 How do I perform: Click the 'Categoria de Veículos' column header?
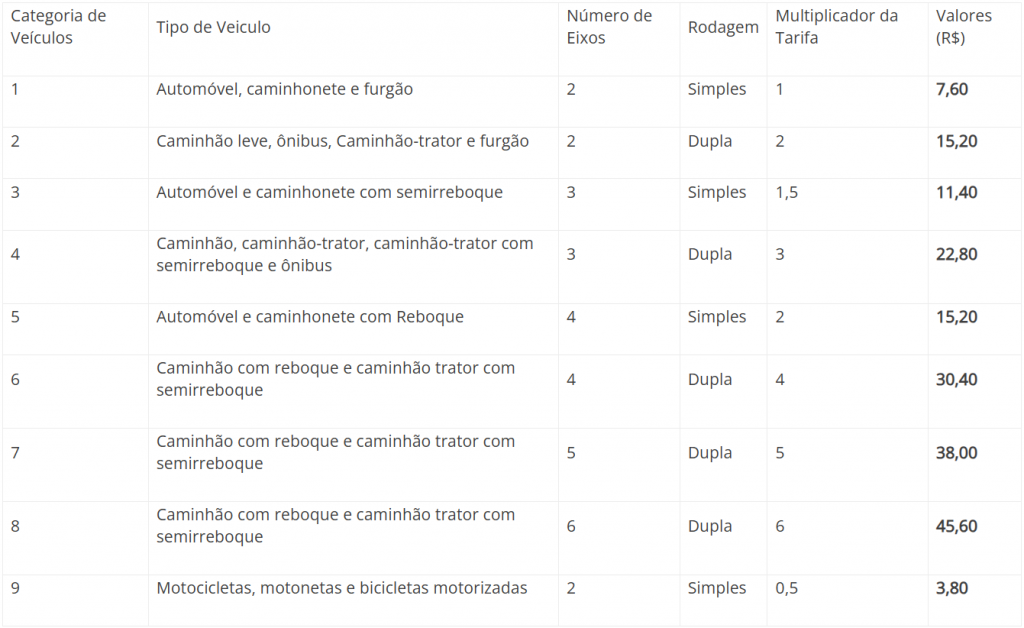pyautogui.click(x=58, y=27)
